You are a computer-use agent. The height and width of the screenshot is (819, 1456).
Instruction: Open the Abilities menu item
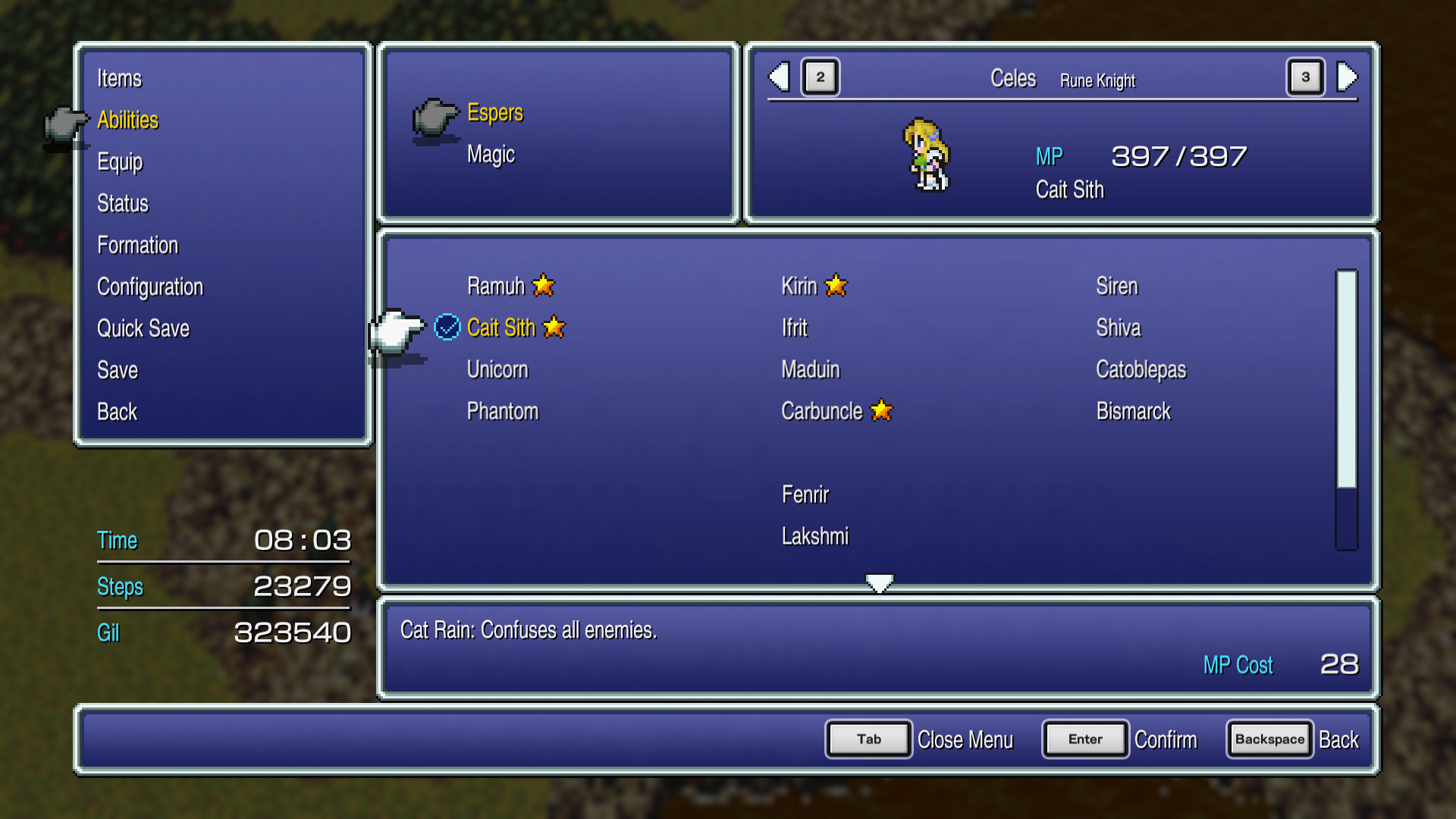pos(129,119)
